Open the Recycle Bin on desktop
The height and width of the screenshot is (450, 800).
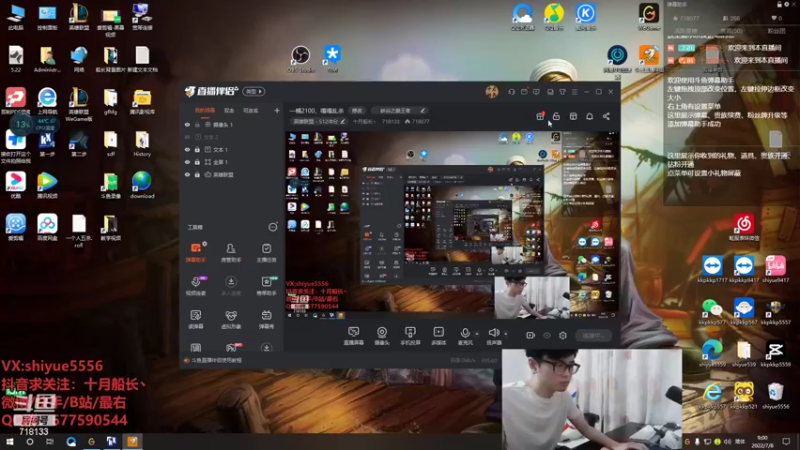click(x=775, y=395)
